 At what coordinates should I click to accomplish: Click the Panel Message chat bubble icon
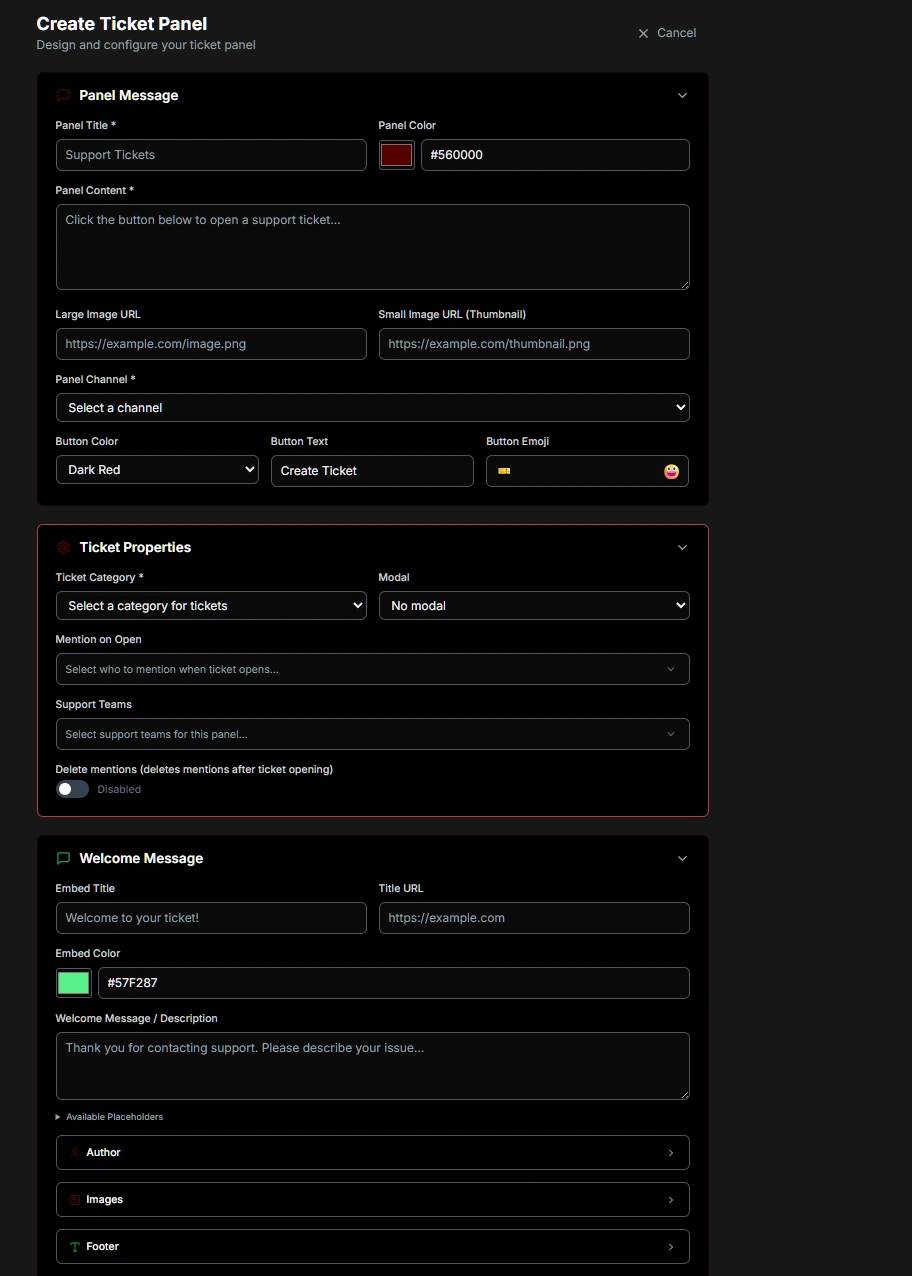63,95
